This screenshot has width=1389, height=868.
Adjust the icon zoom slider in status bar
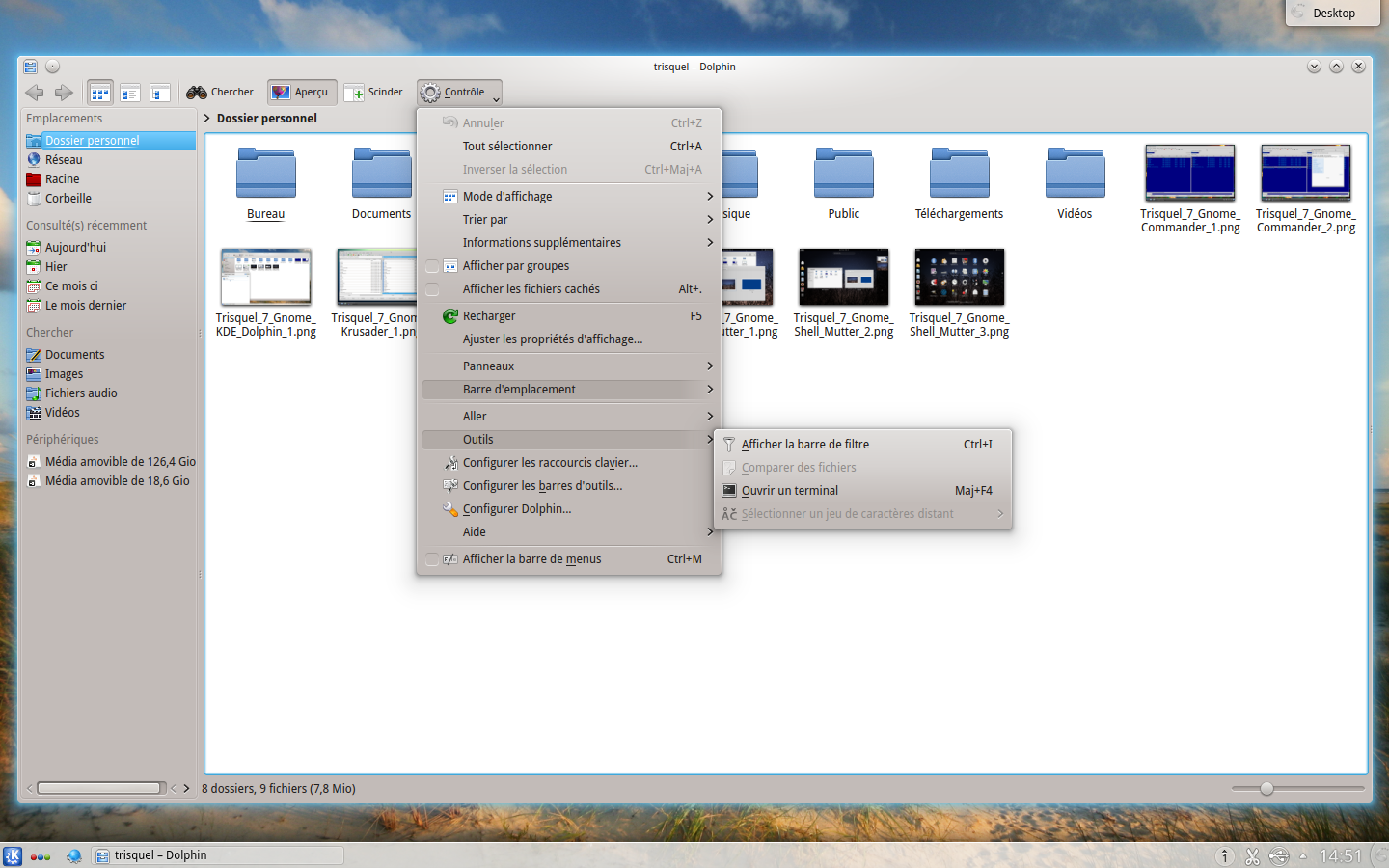[x=1266, y=789]
